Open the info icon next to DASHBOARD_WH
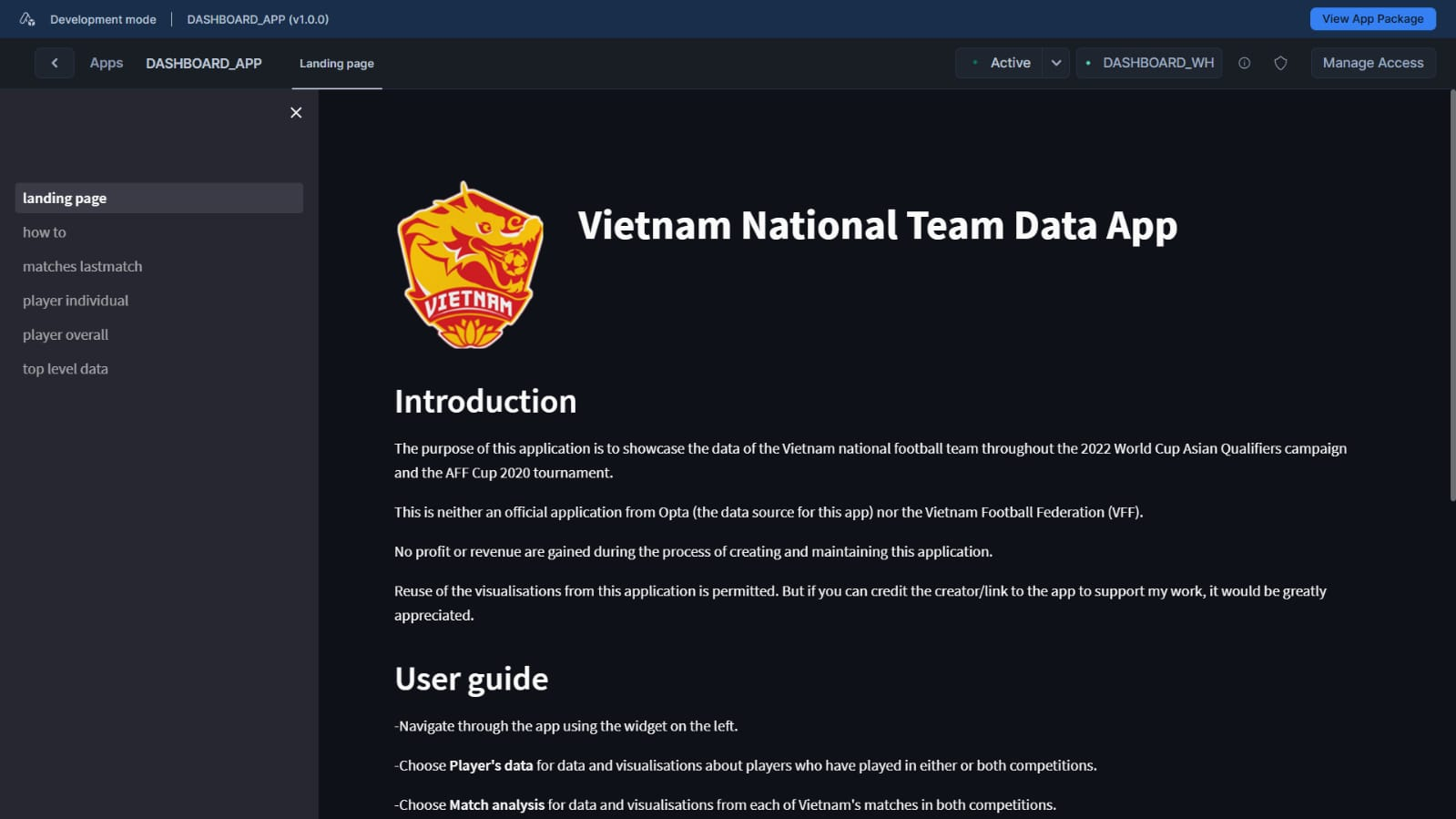1456x819 pixels. pos(1244,63)
